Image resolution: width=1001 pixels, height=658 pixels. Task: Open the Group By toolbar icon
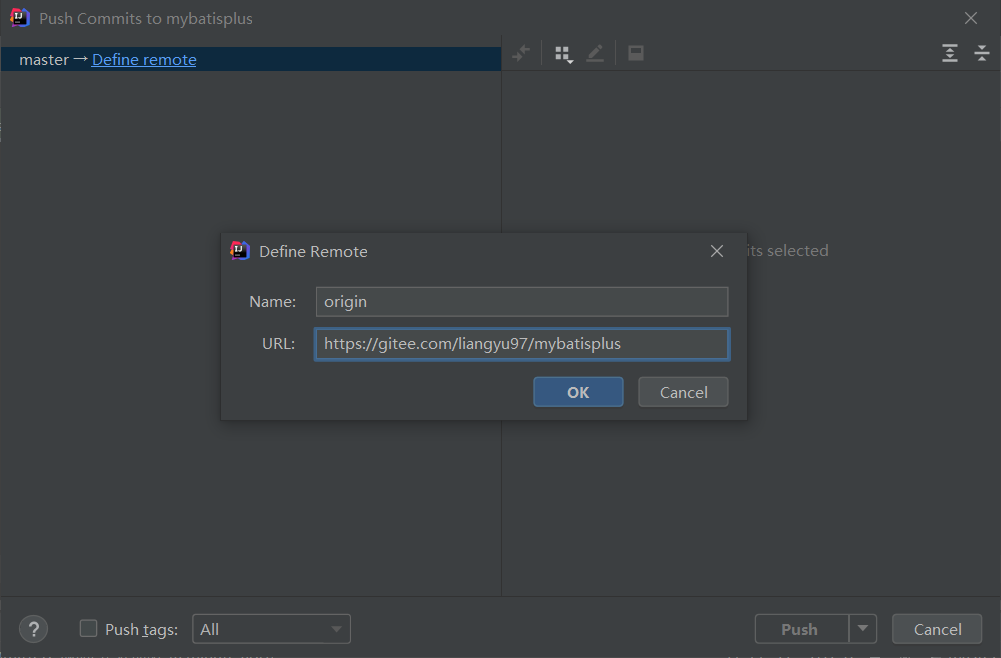(x=564, y=54)
